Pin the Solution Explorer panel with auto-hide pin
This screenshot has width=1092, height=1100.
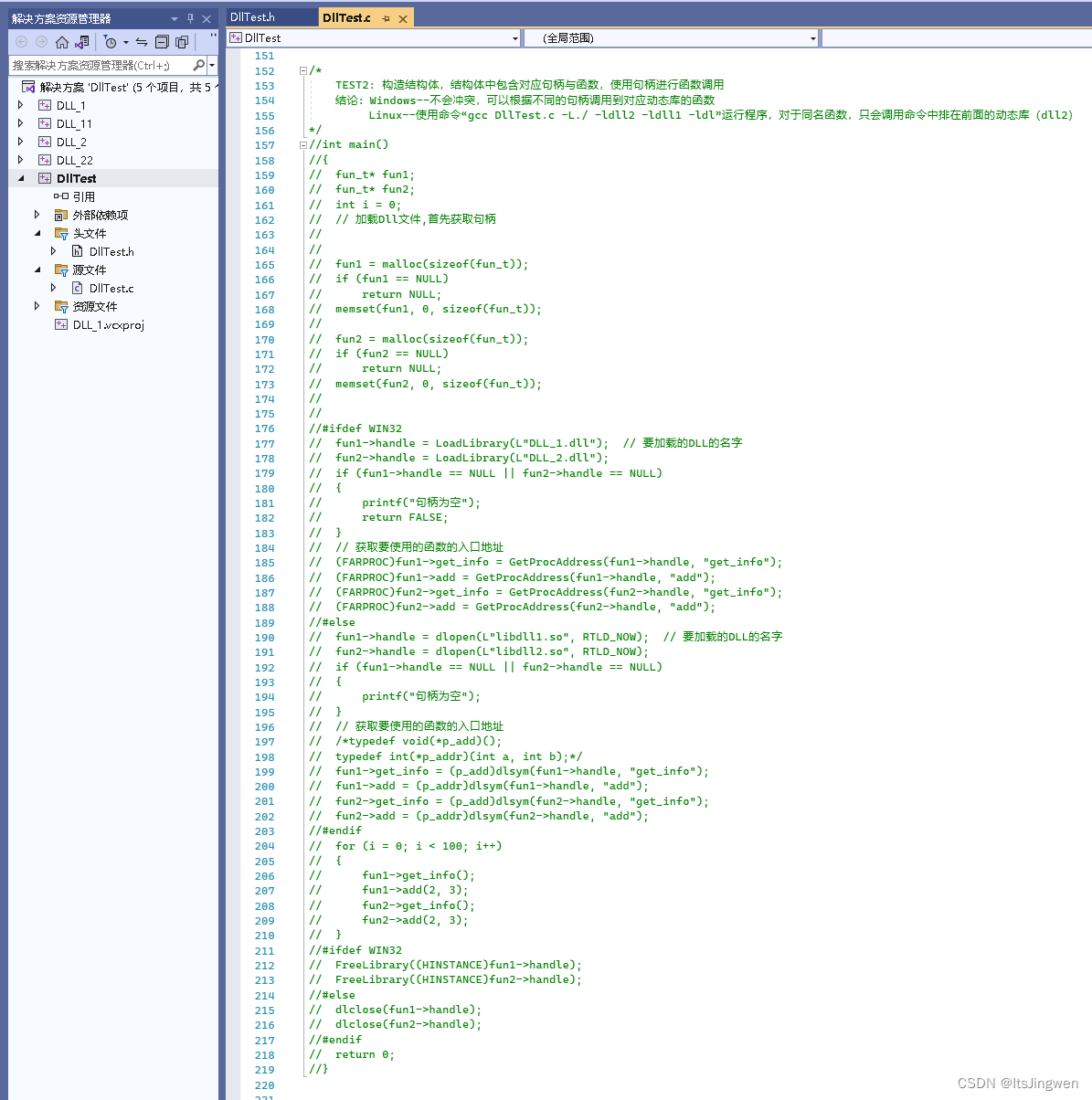tap(190, 18)
